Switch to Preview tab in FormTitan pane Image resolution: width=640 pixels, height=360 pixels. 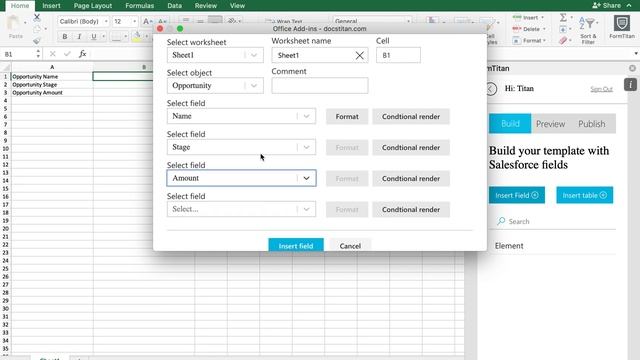pos(550,124)
